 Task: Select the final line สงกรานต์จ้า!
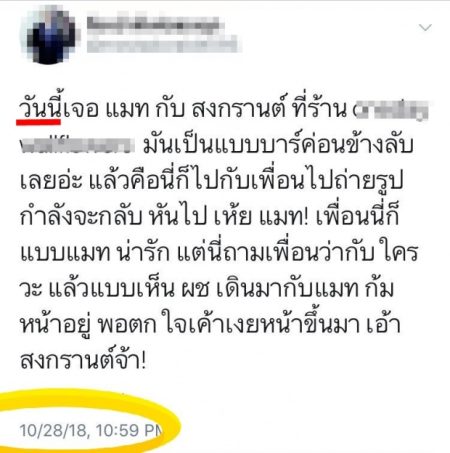[83, 360]
